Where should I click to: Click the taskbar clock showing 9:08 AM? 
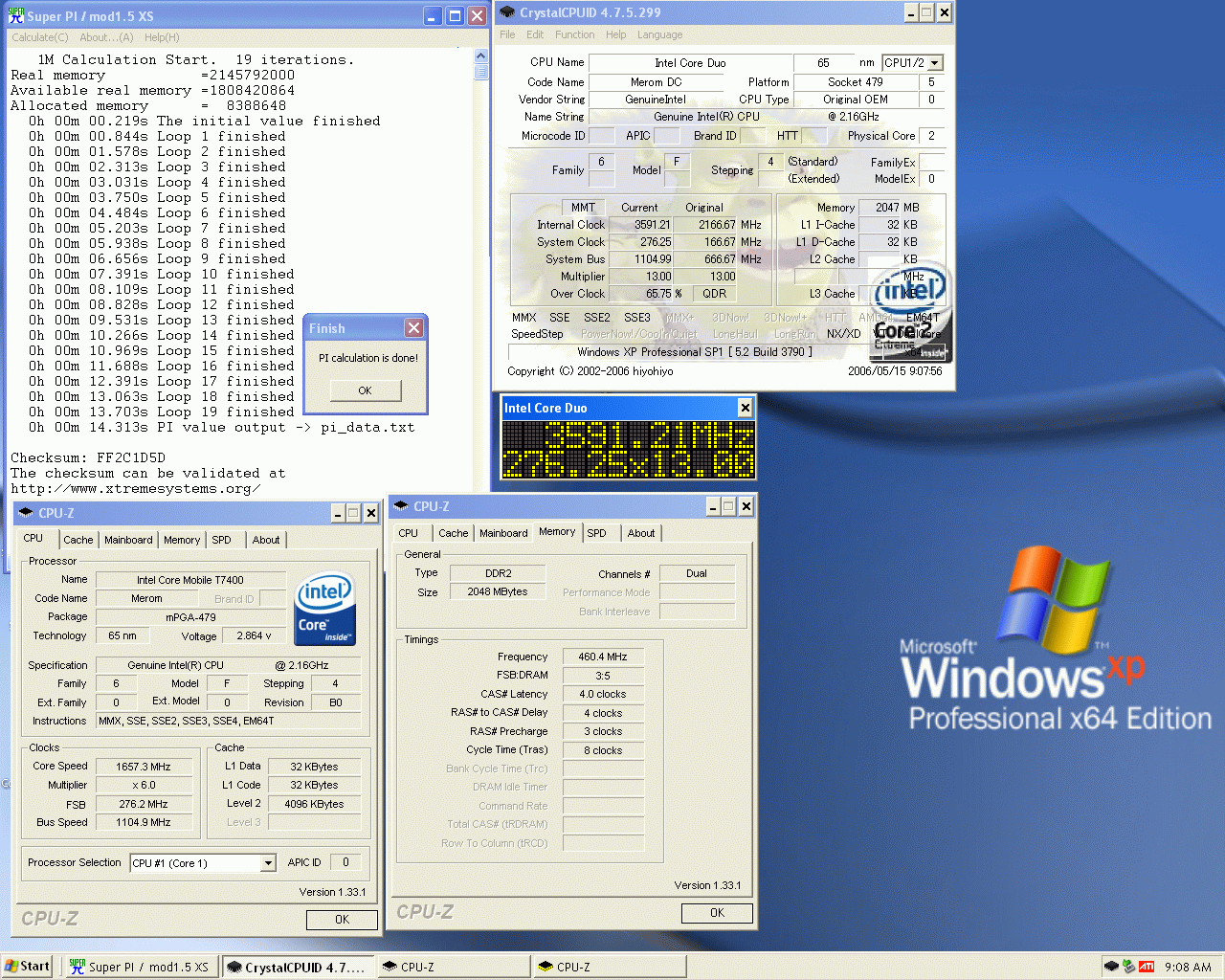pos(1188,967)
